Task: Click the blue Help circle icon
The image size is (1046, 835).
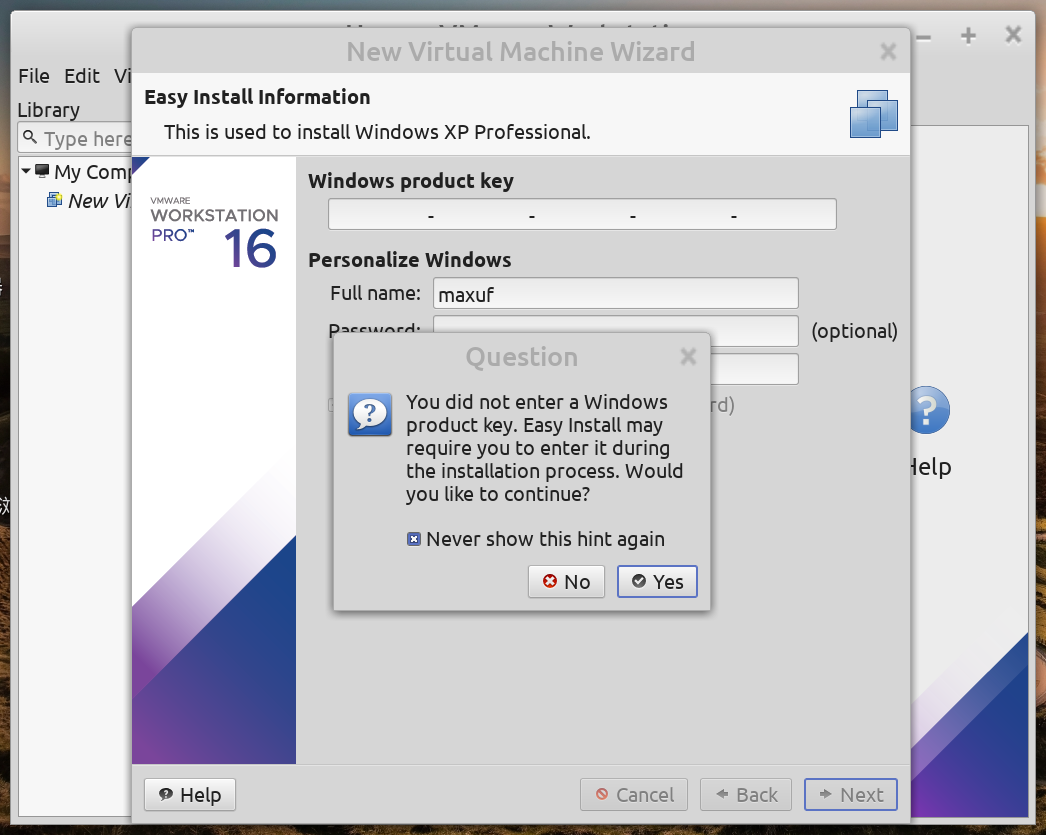Action: pyautogui.click(x=930, y=410)
